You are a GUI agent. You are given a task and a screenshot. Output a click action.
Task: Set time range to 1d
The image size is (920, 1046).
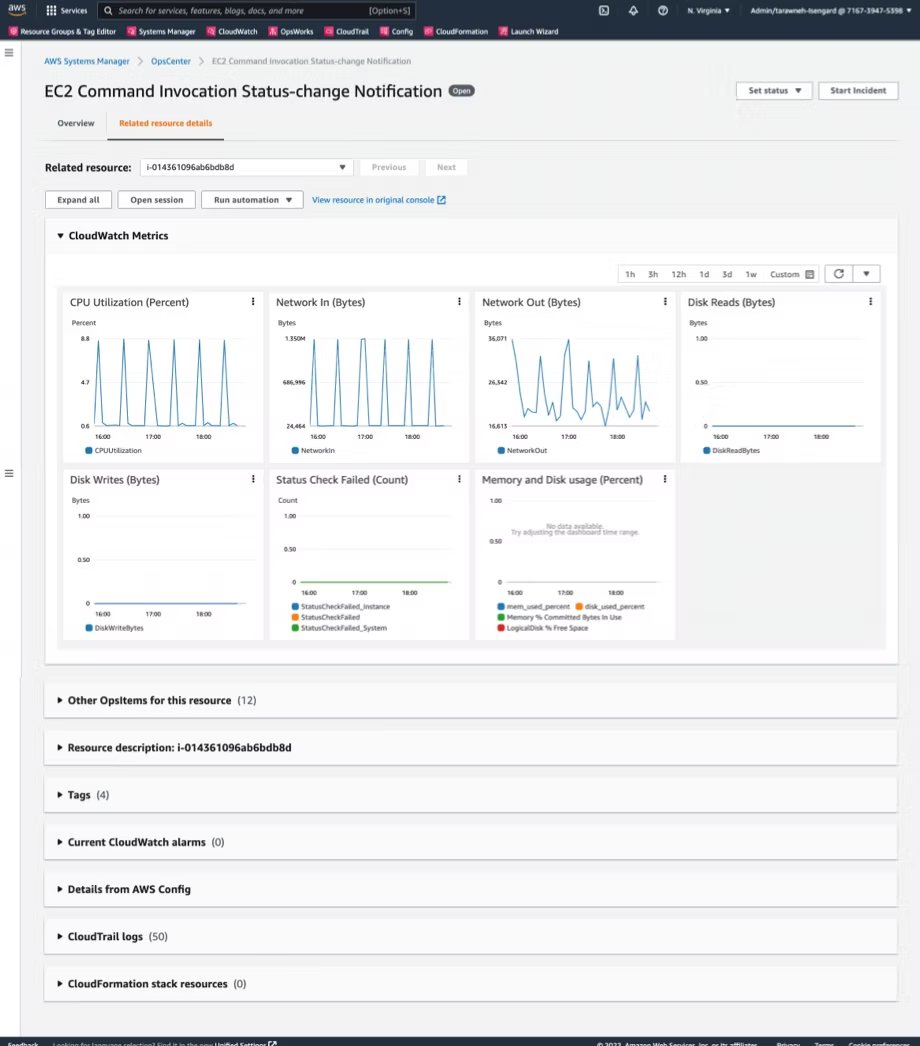click(704, 274)
